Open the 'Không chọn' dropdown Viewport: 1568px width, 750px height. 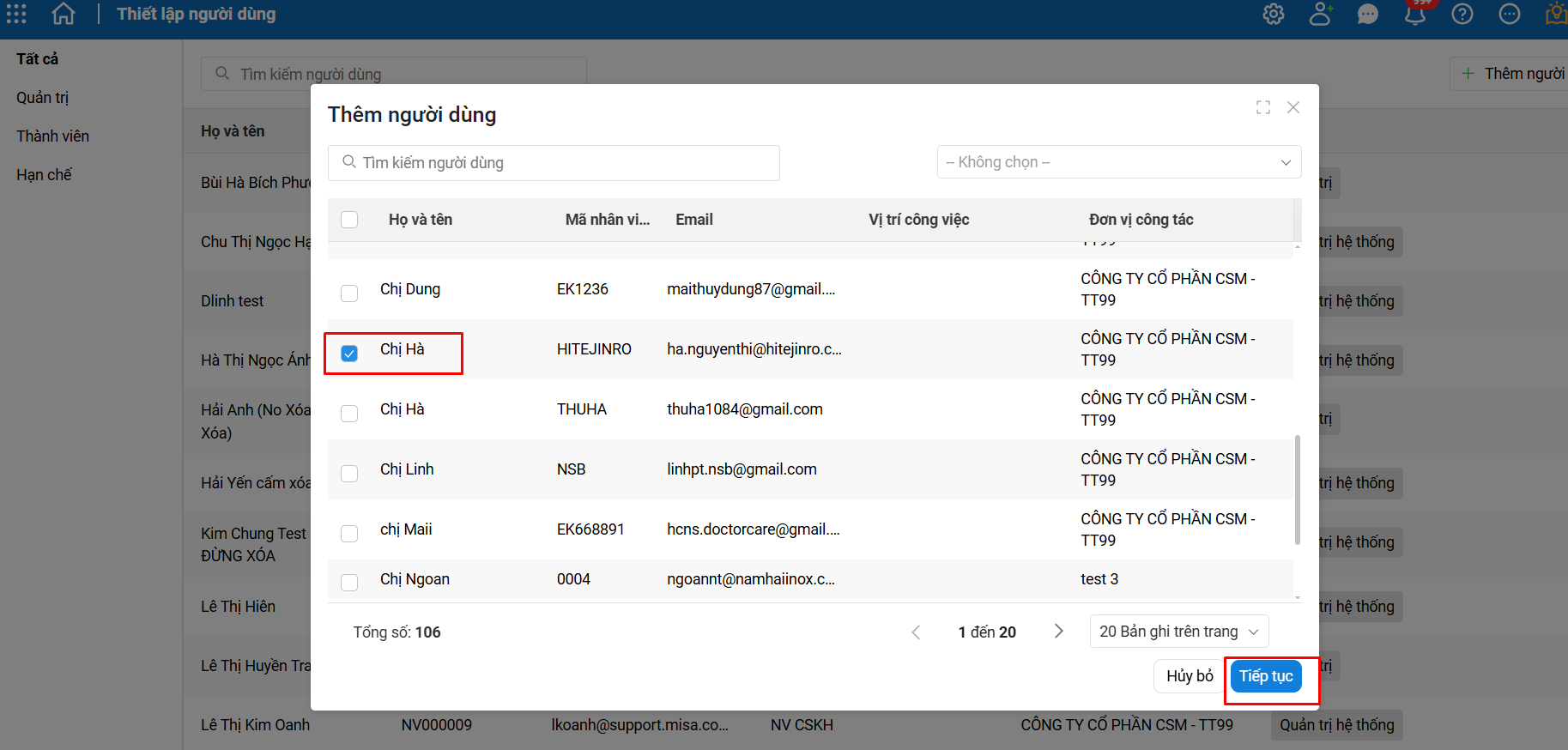pyautogui.click(x=1118, y=162)
